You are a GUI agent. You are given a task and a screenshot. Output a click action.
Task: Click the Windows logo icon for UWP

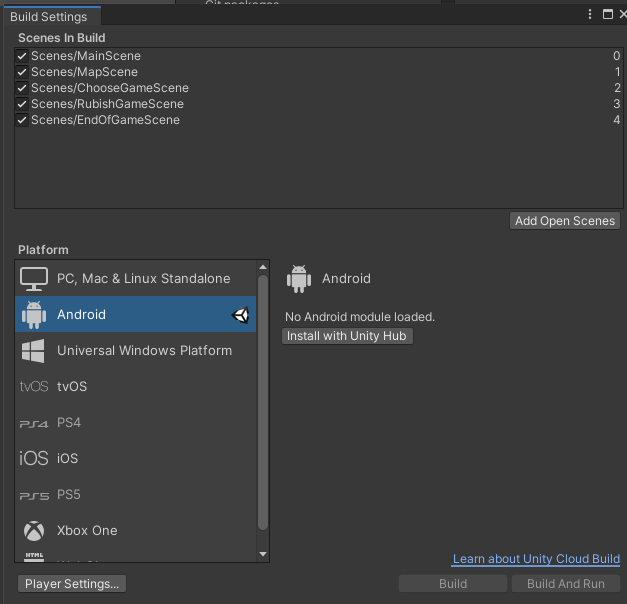pyautogui.click(x=33, y=351)
